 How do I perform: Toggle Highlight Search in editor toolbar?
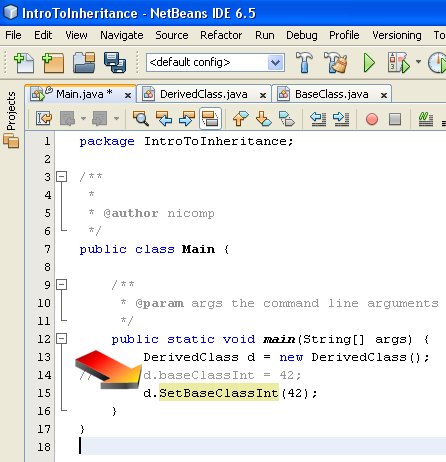(210, 118)
